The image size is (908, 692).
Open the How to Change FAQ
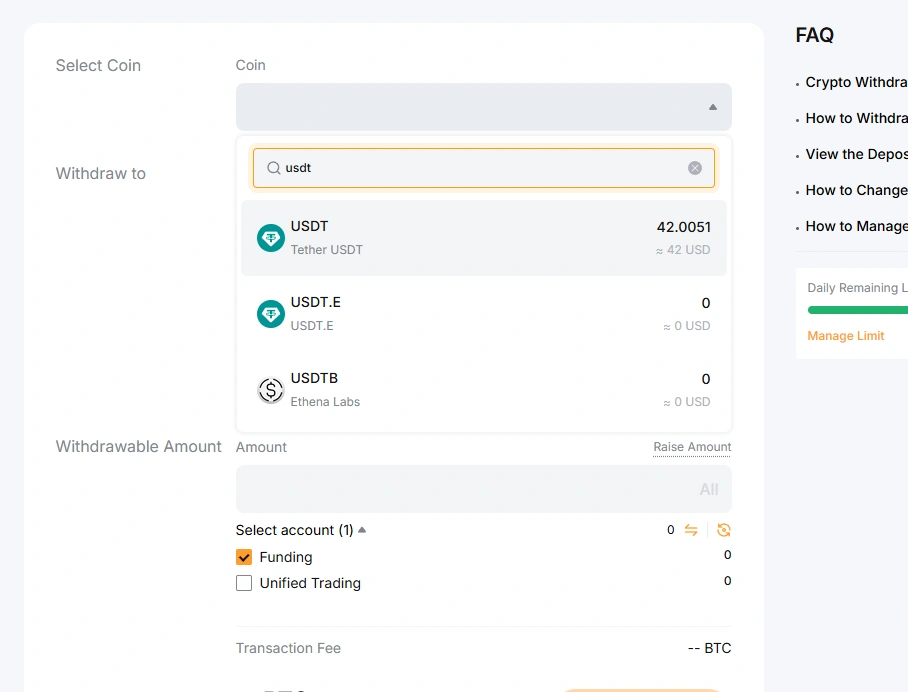coord(856,190)
